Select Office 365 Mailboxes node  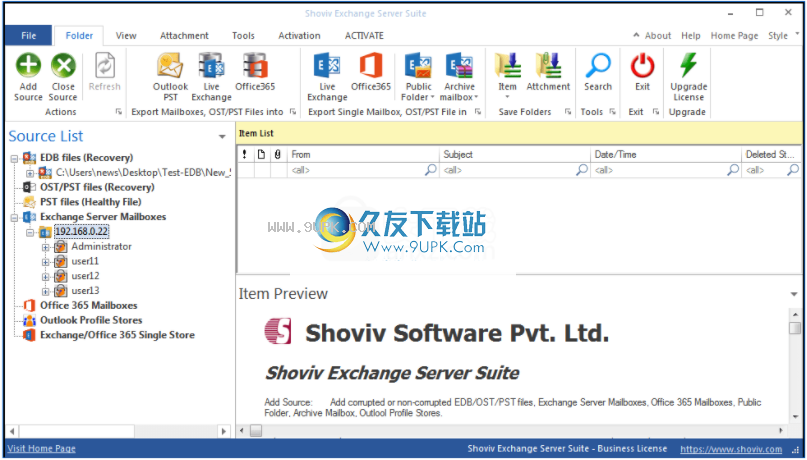[x=89, y=306]
